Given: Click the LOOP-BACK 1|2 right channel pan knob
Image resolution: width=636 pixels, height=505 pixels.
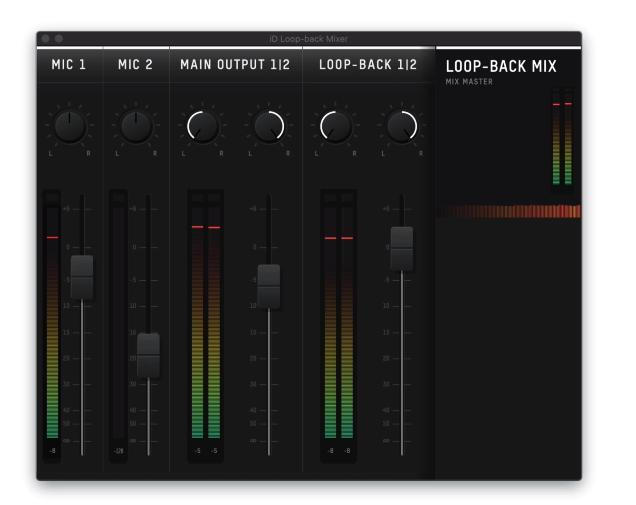Looking at the screenshot, I should coord(402,127).
